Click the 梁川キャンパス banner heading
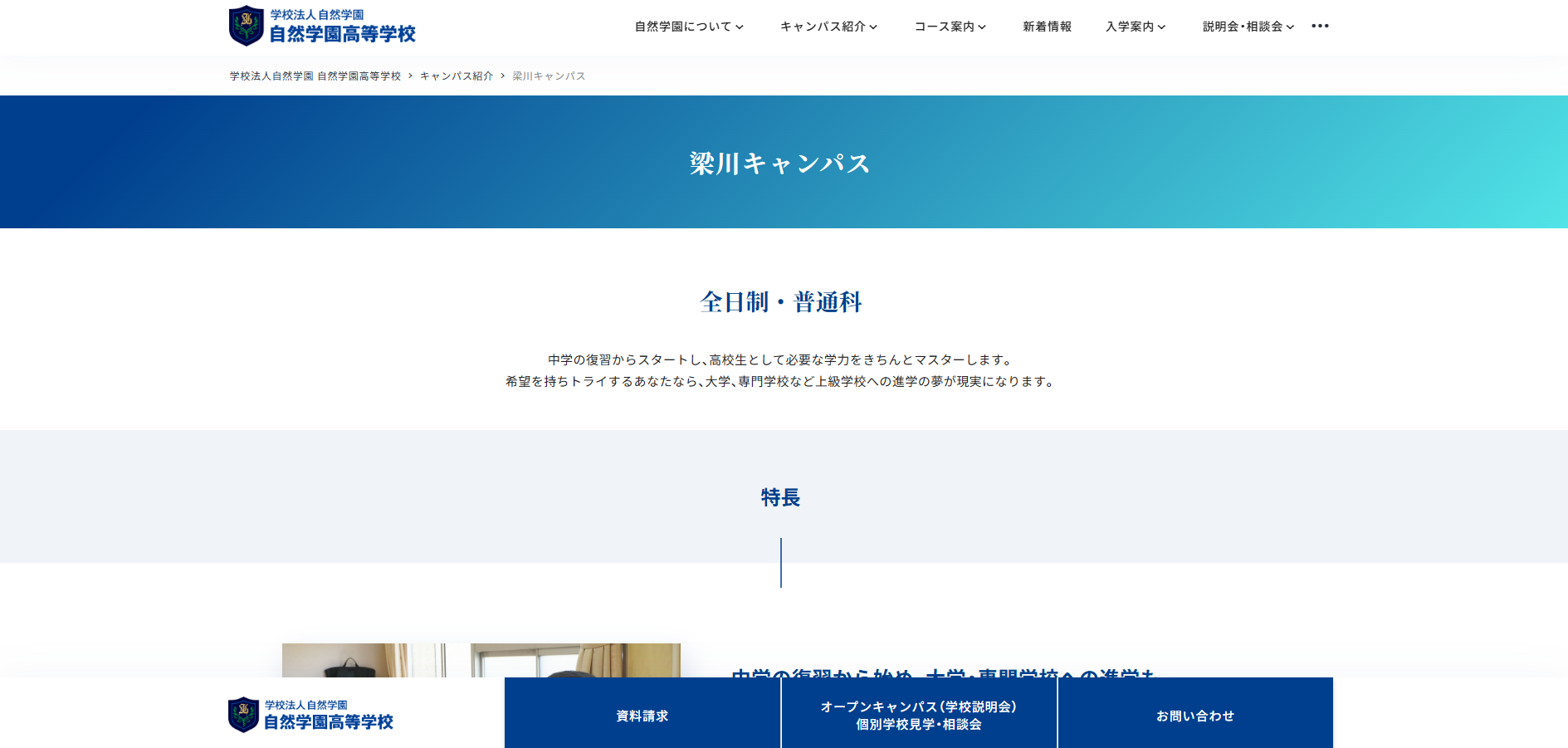 (779, 164)
